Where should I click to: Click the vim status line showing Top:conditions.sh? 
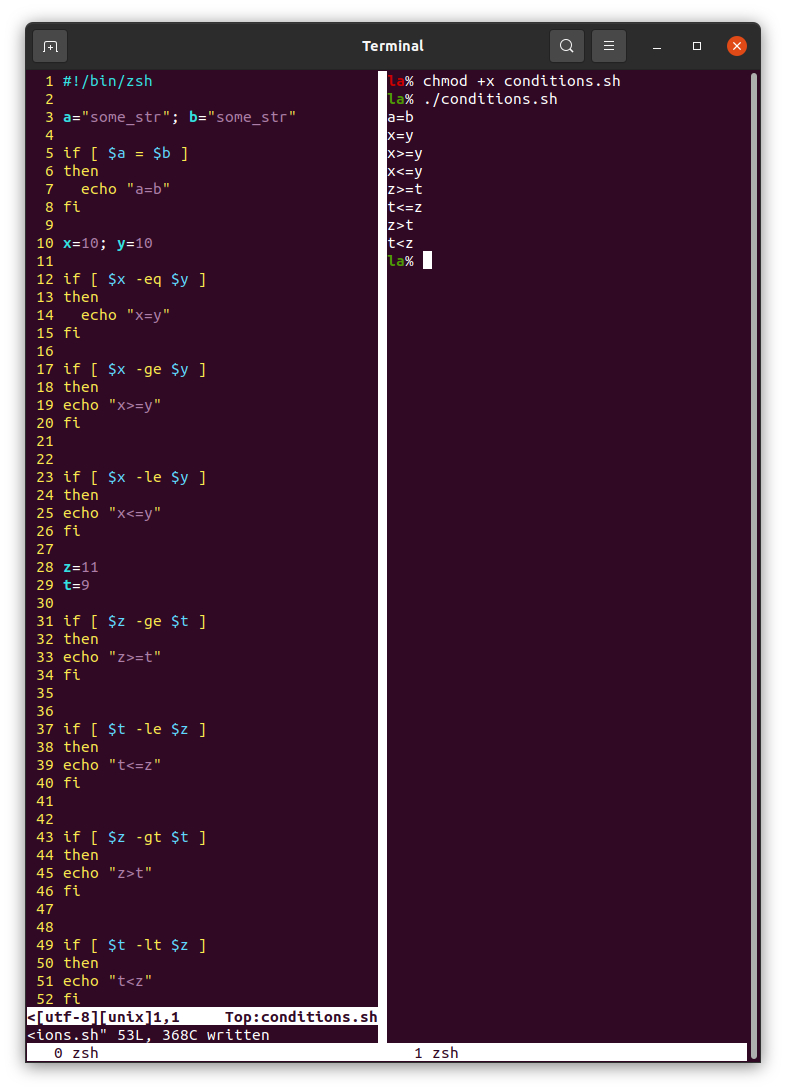300,1017
